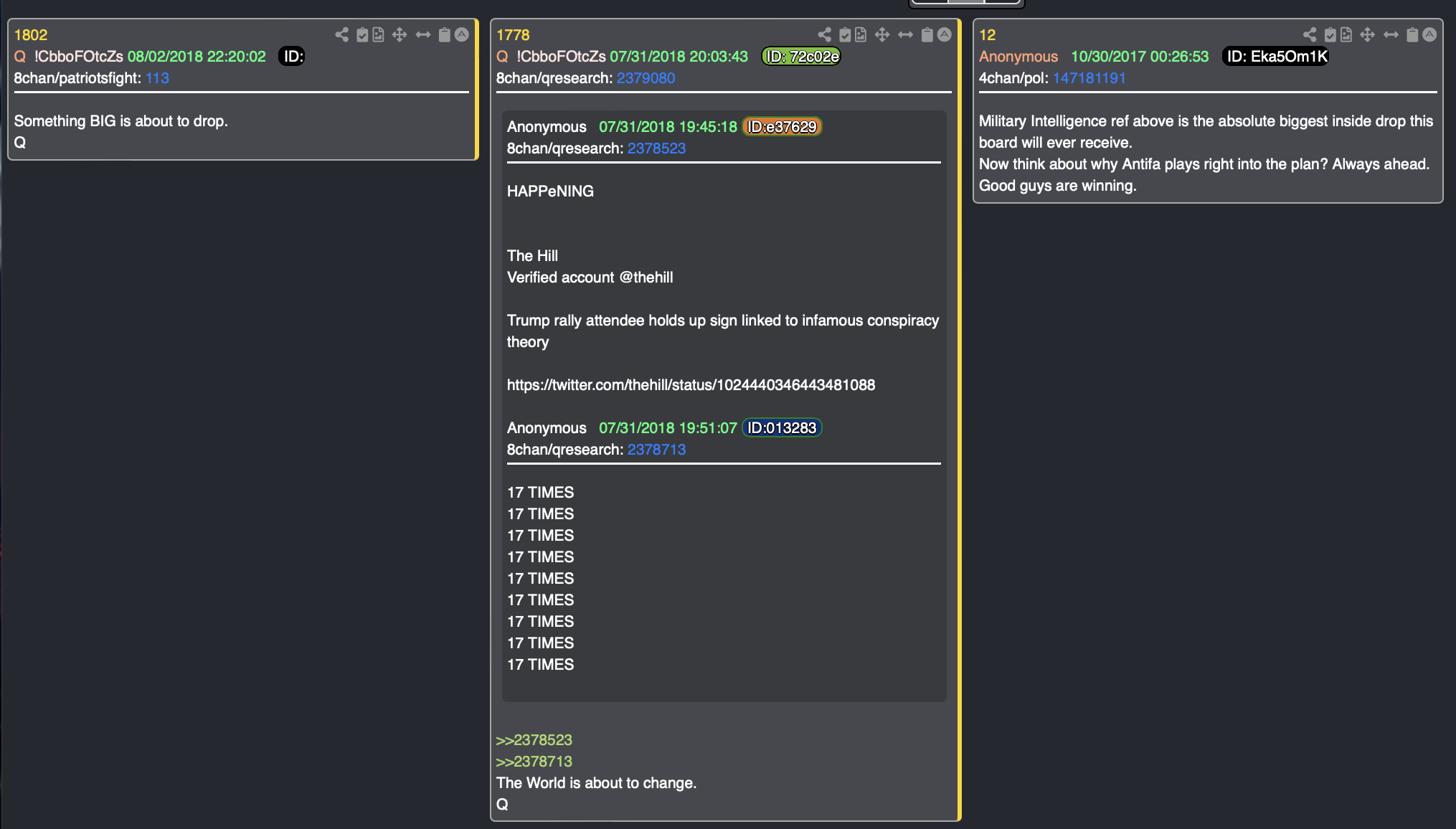Image resolution: width=1456 pixels, height=829 pixels.
Task: Click orange Anonymous author on post 12
Action: click(x=1018, y=56)
